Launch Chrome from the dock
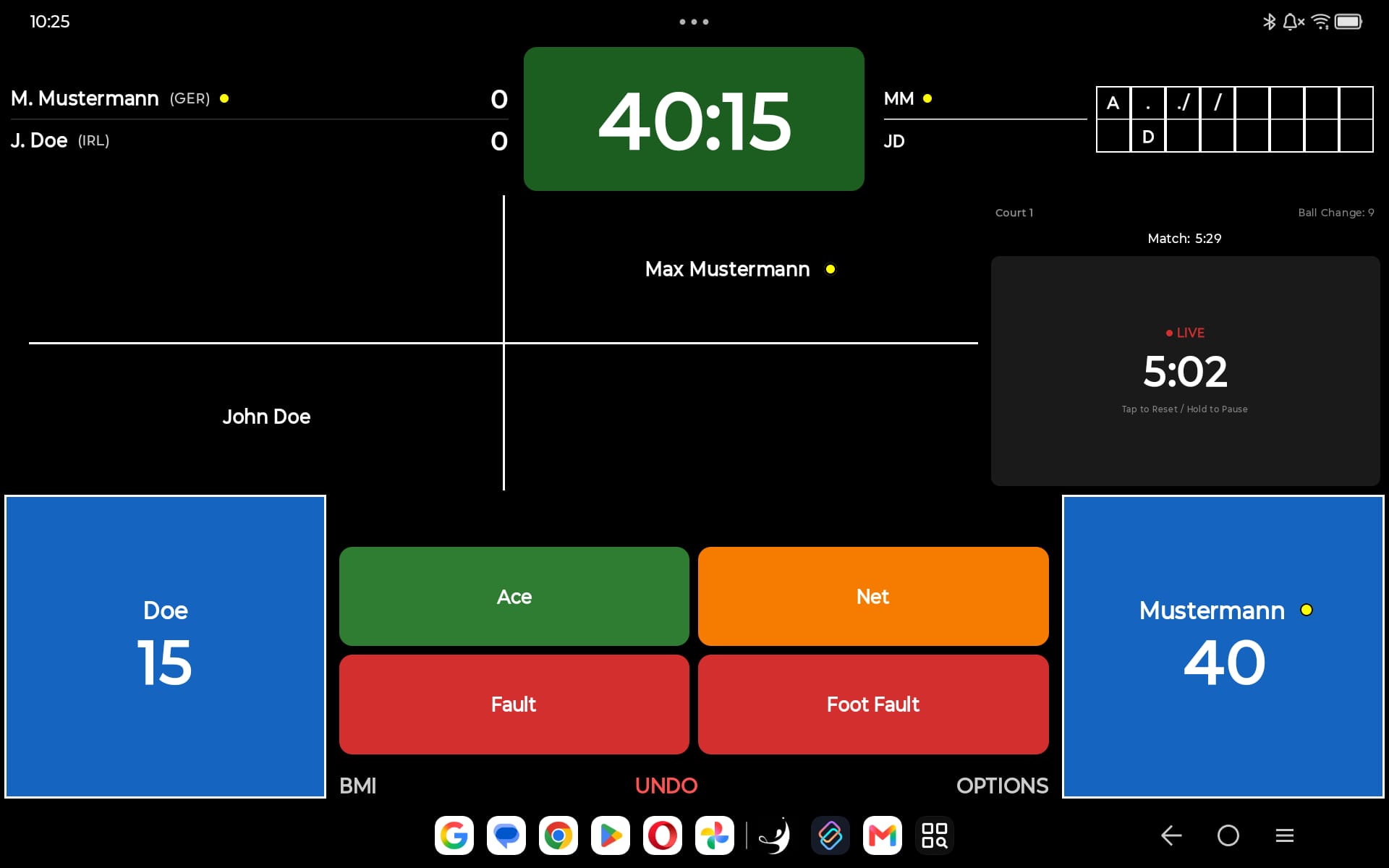This screenshot has height=868, width=1389. tap(558, 835)
